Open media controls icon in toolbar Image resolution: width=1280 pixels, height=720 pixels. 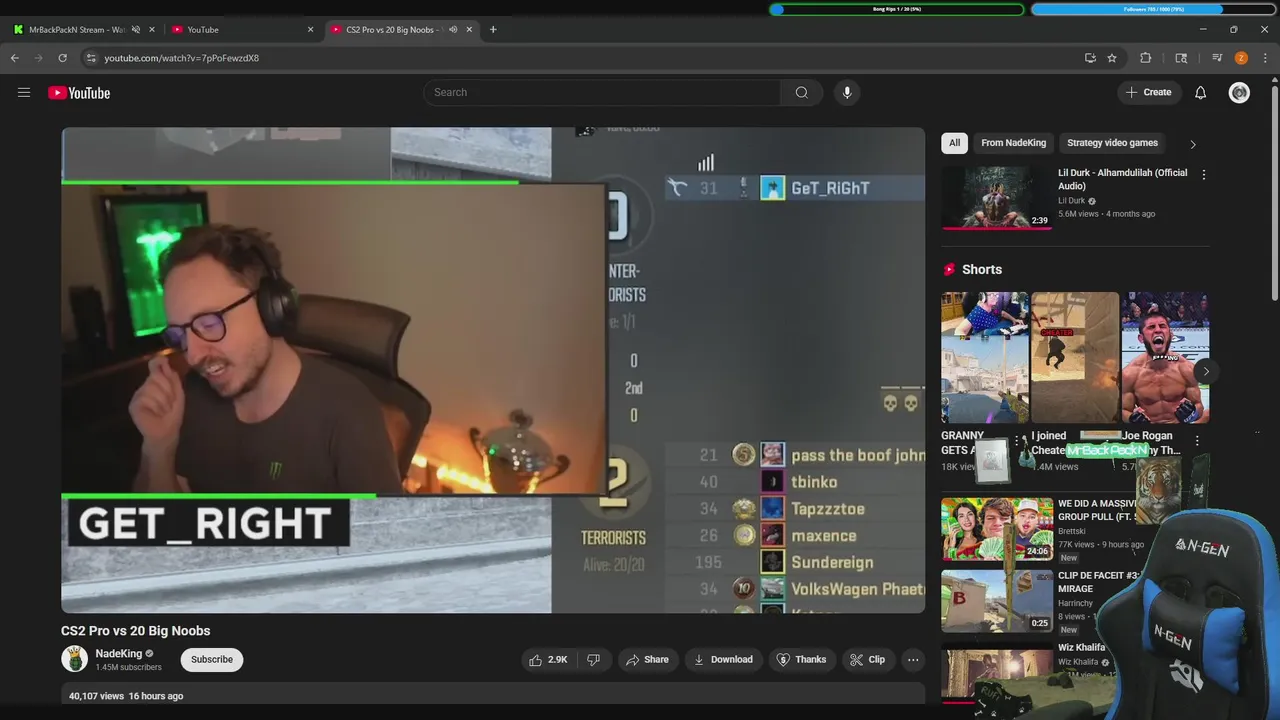pyautogui.click(x=1217, y=58)
